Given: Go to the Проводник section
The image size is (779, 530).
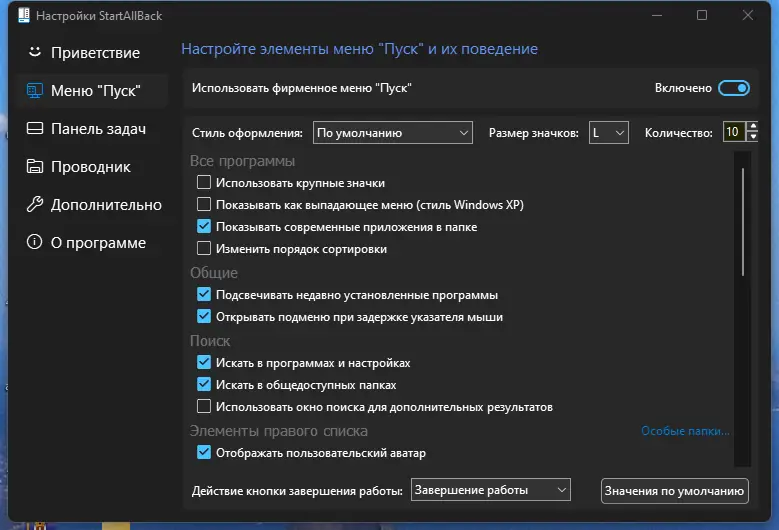Looking at the screenshot, I should [92, 166].
